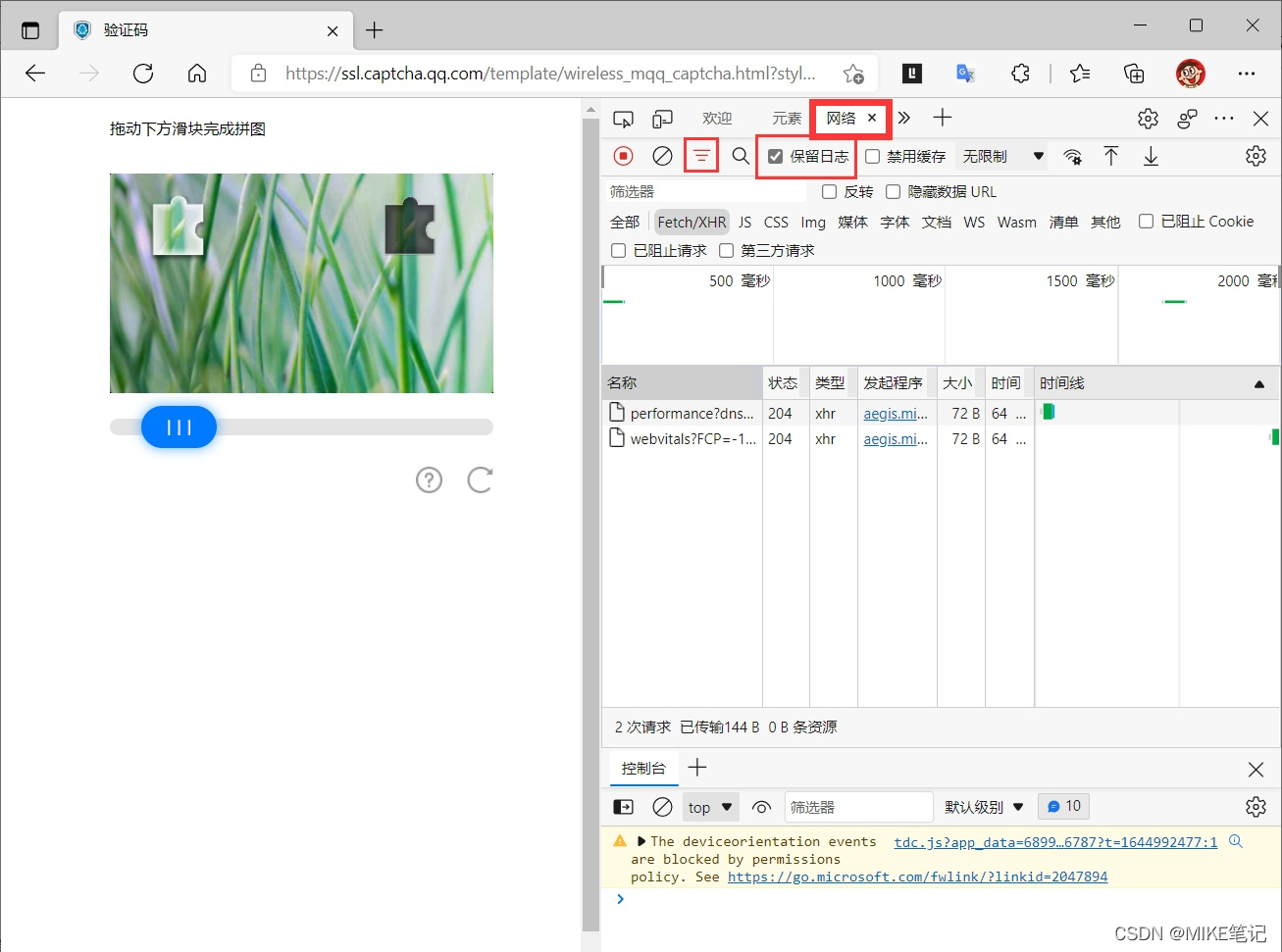1282x952 pixels.
Task: Open the 默认级别 log level dropdown
Action: (984, 807)
